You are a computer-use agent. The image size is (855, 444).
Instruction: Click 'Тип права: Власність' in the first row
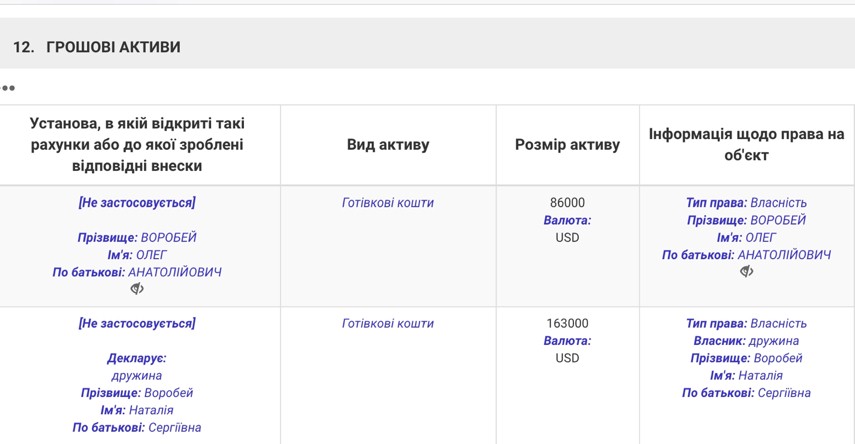pyautogui.click(x=746, y=203)
